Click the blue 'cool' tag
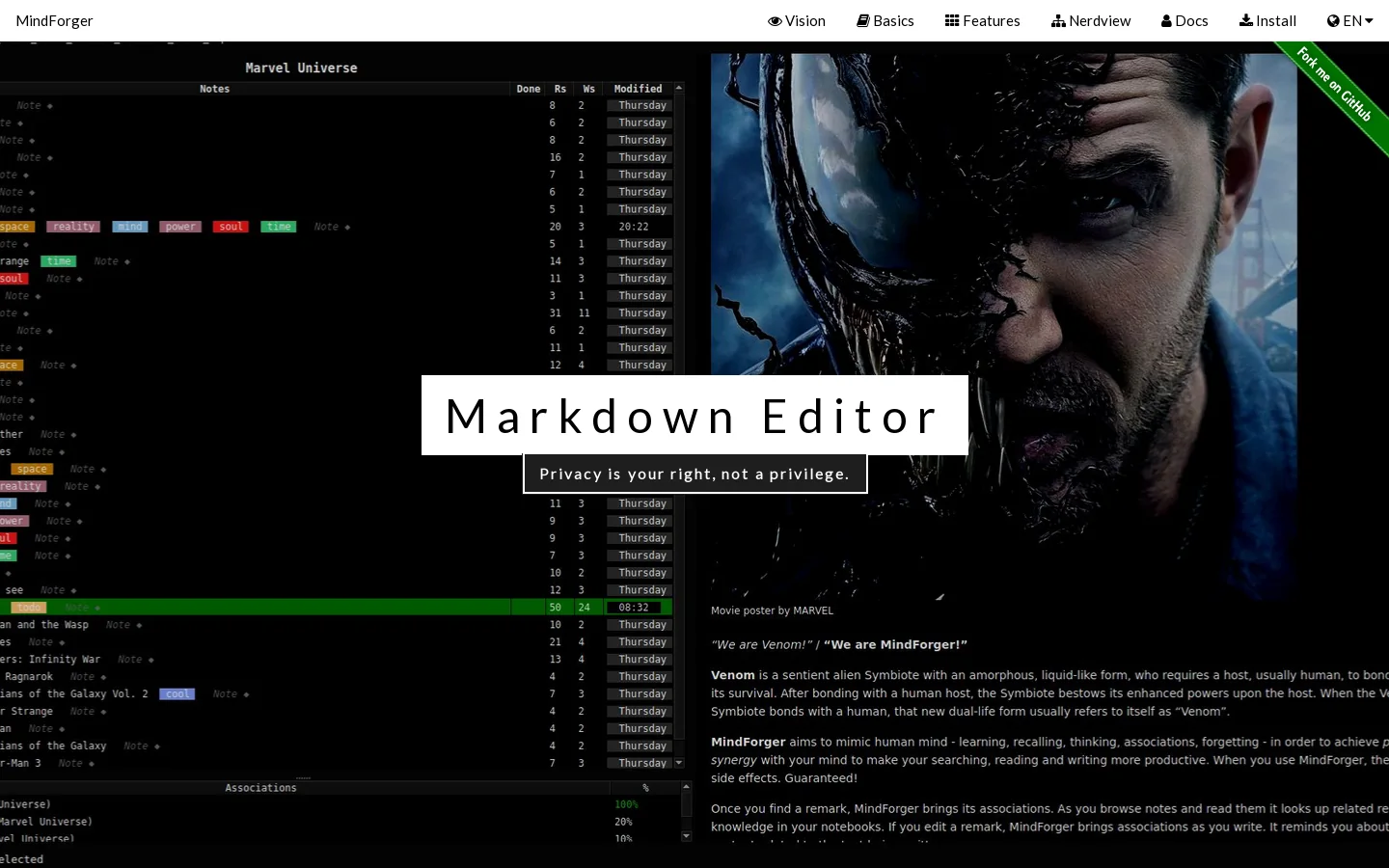The image size is (1389, 868). (177, 693)
